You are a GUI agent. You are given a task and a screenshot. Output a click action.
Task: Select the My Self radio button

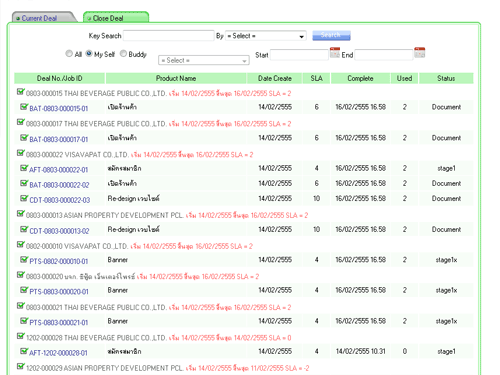click(89, 53)
